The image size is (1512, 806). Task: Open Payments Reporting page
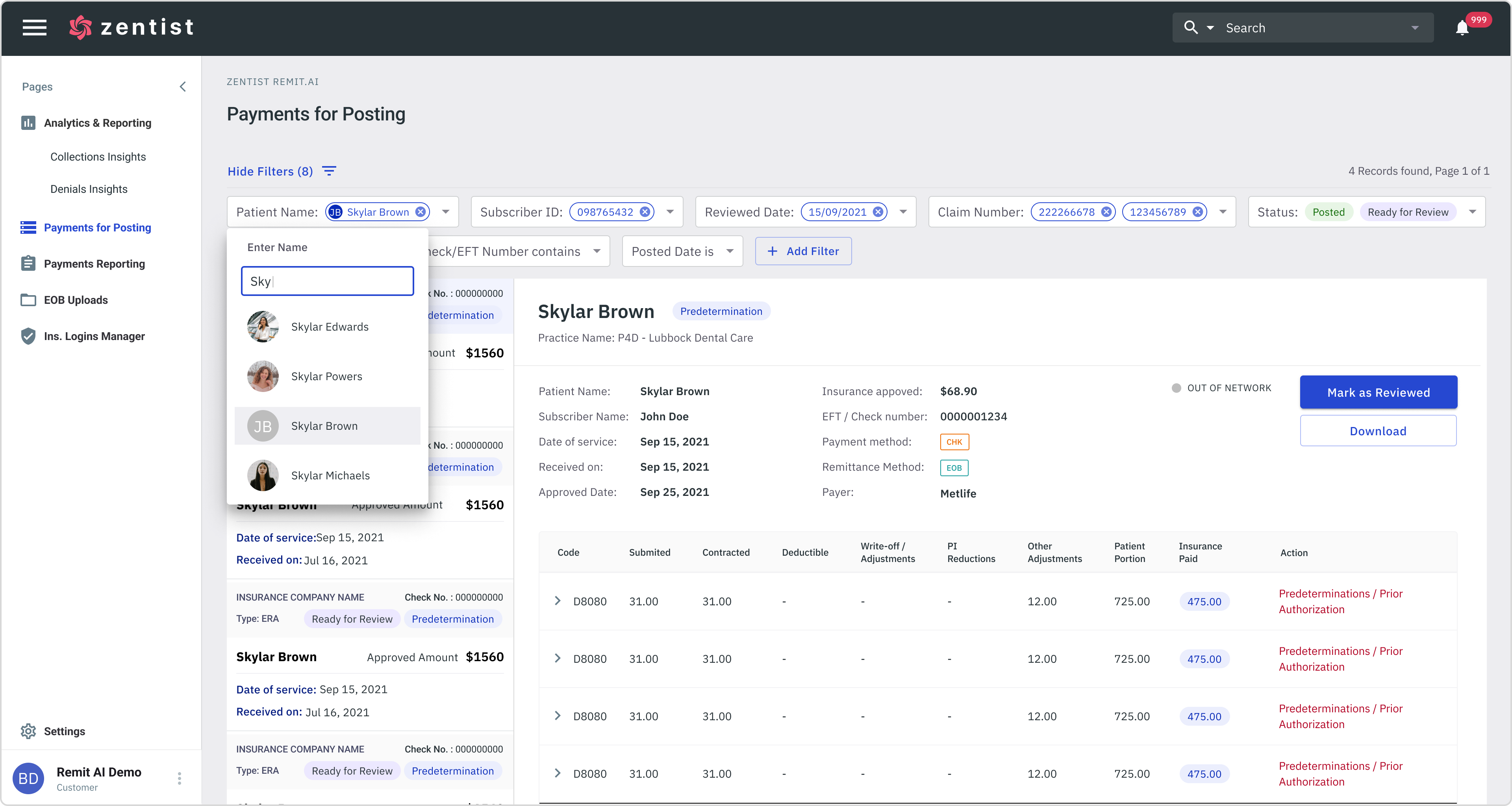click(x=94, y=263)
